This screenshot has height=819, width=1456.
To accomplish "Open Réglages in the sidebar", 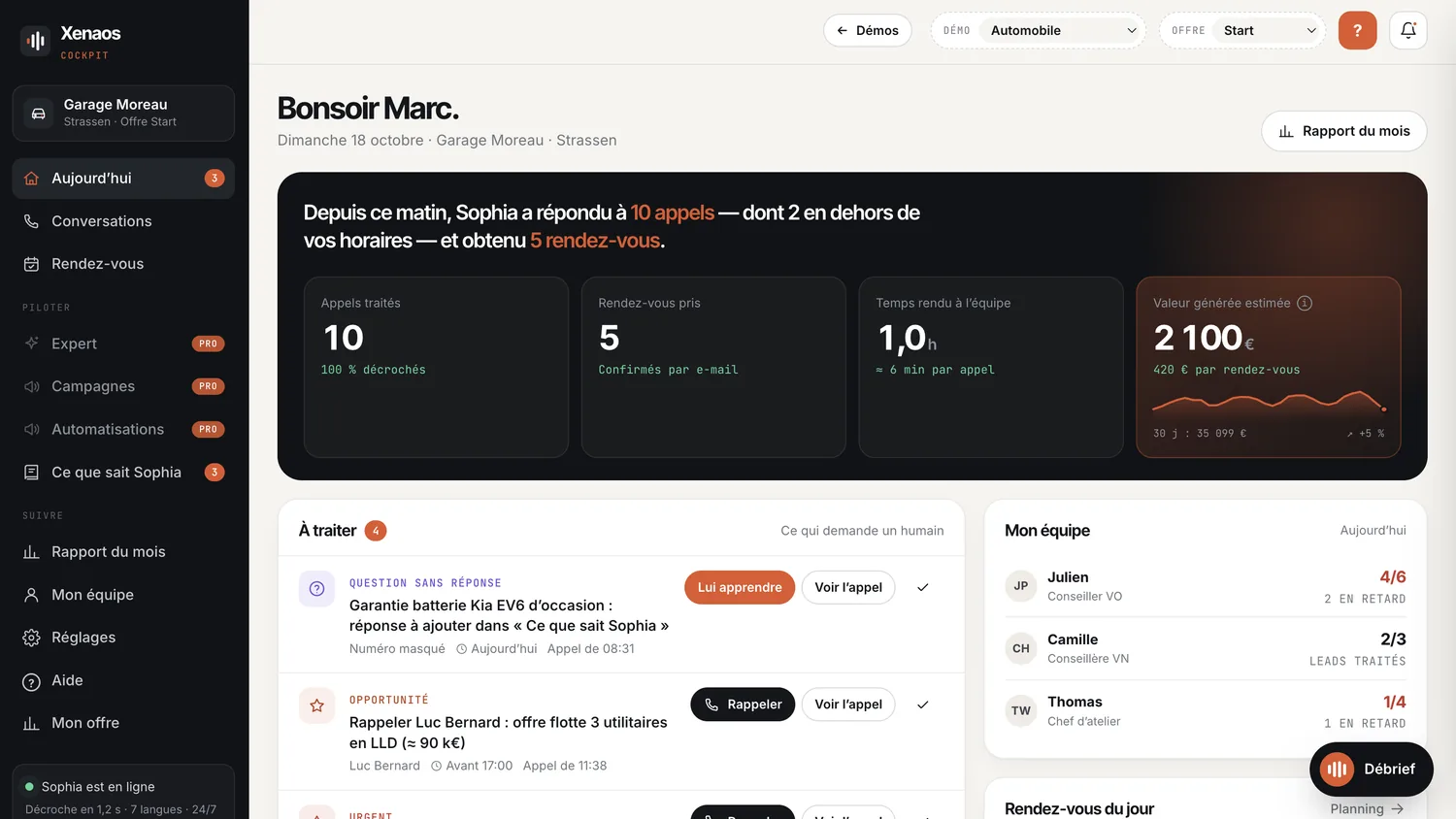I will point(123,638).
